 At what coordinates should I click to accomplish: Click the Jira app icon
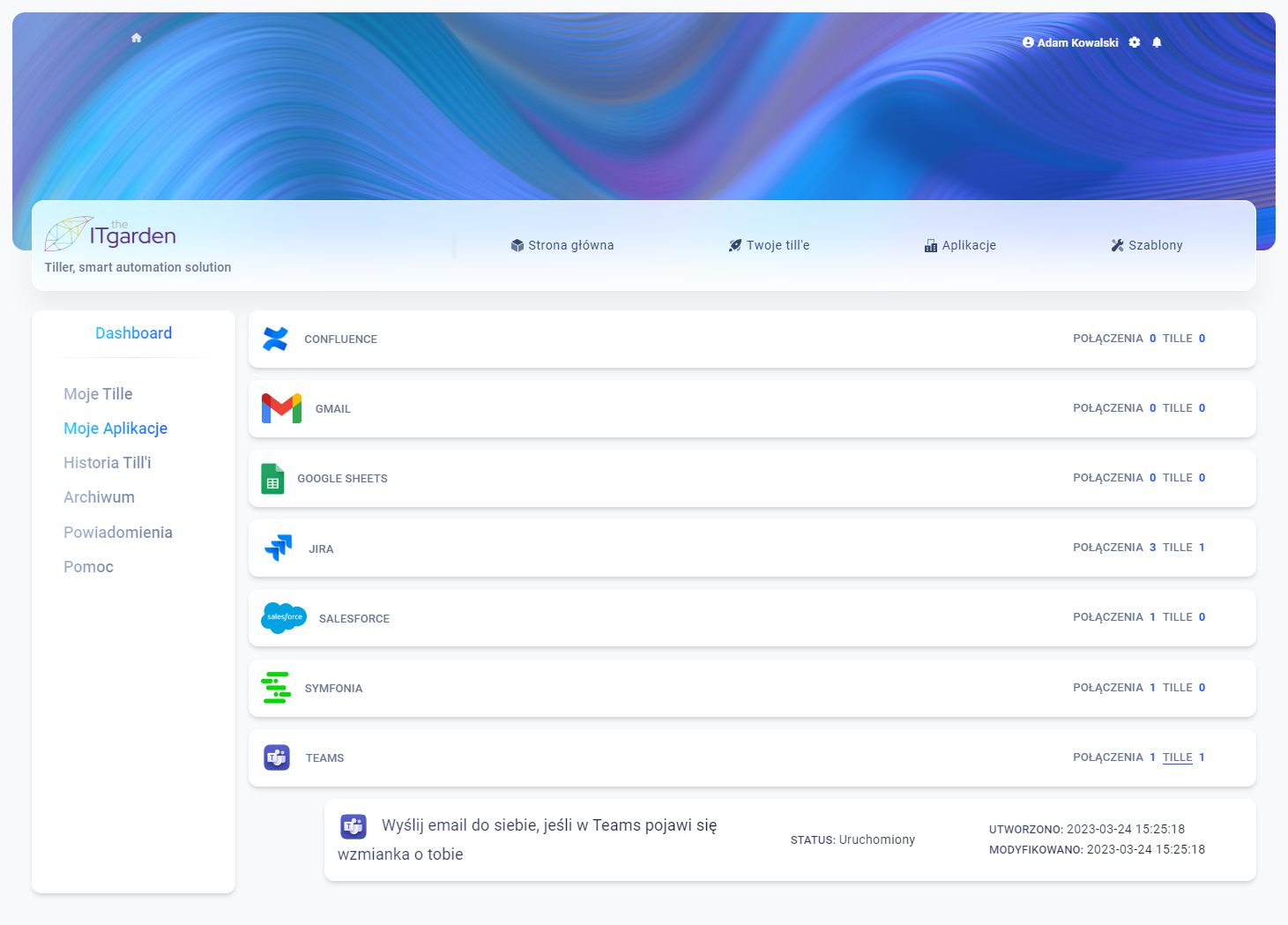coord(279,548)
